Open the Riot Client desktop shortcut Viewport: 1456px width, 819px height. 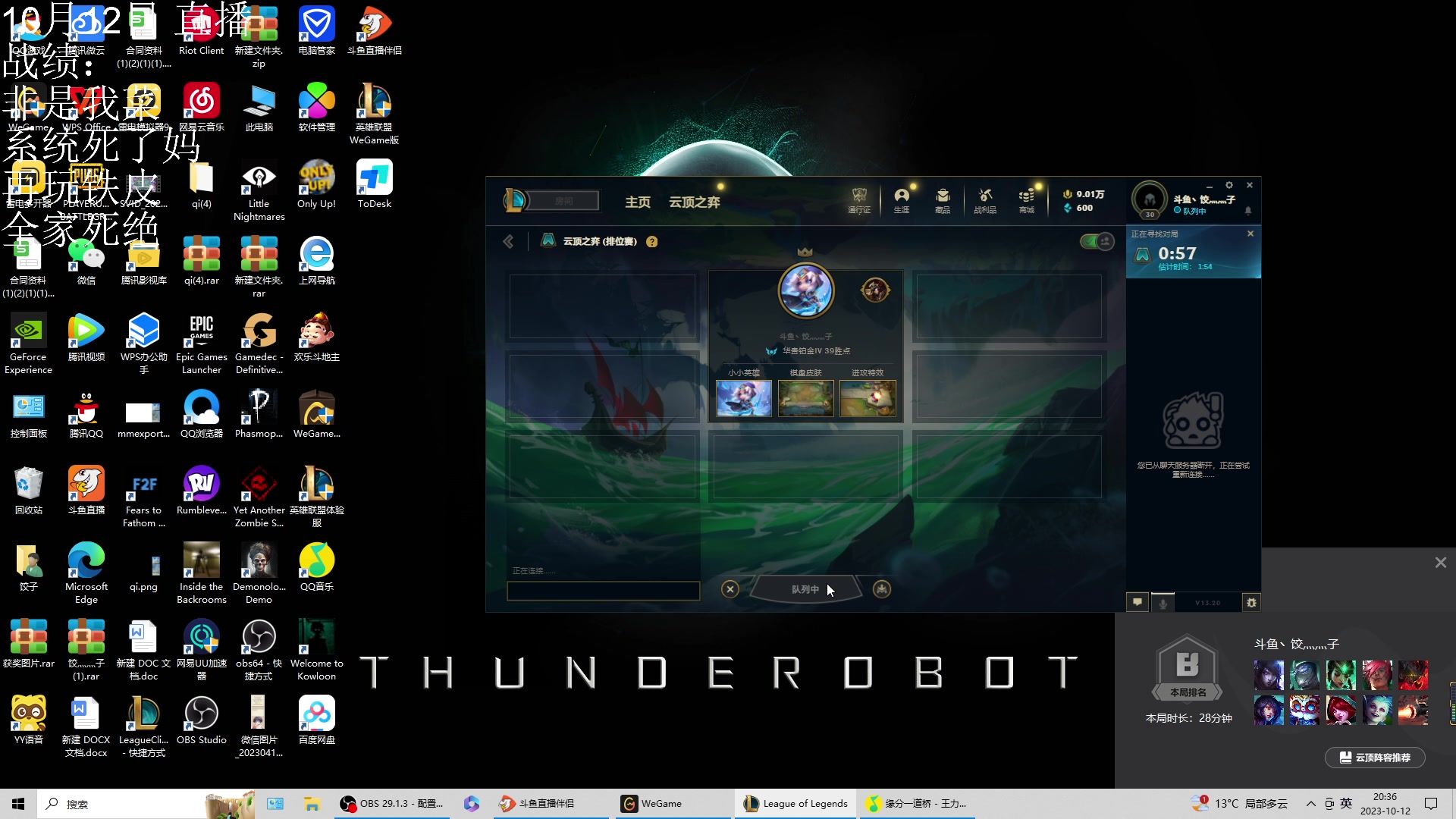(202, 31)
